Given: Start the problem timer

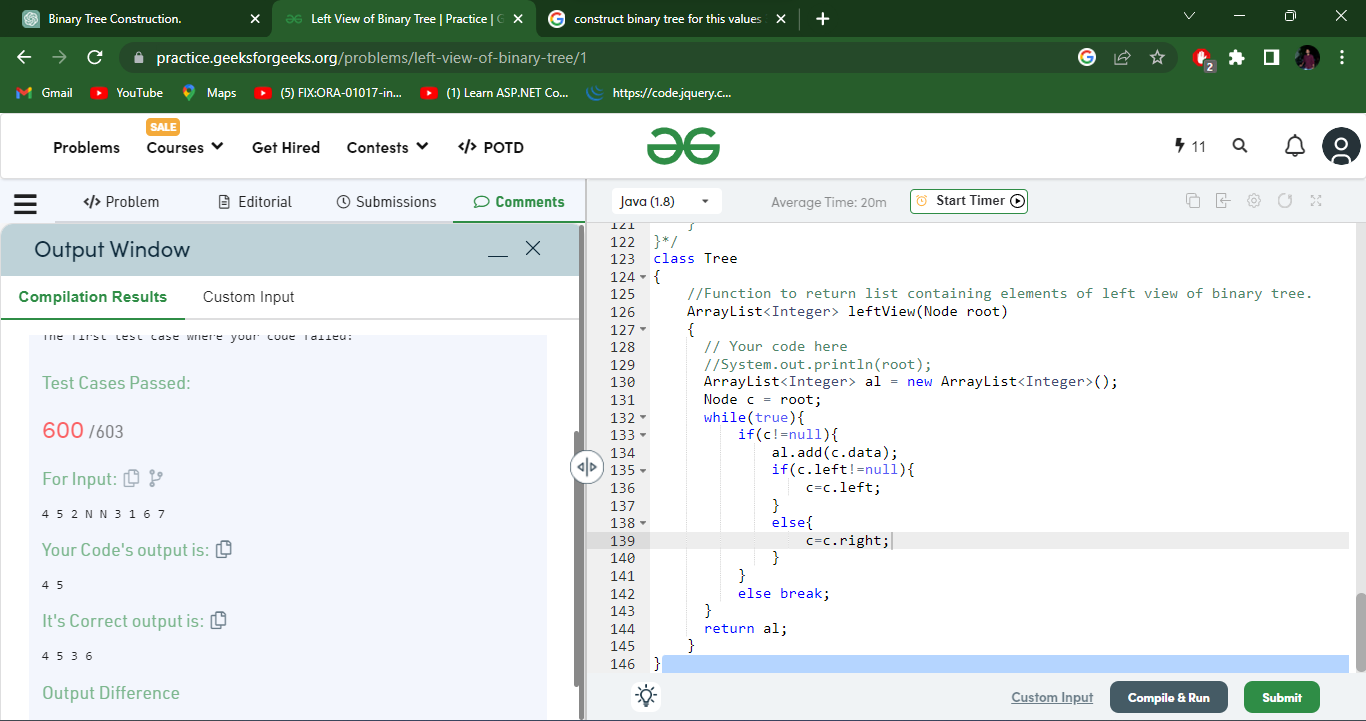Looking at the screenshot, I should point(968,201).
